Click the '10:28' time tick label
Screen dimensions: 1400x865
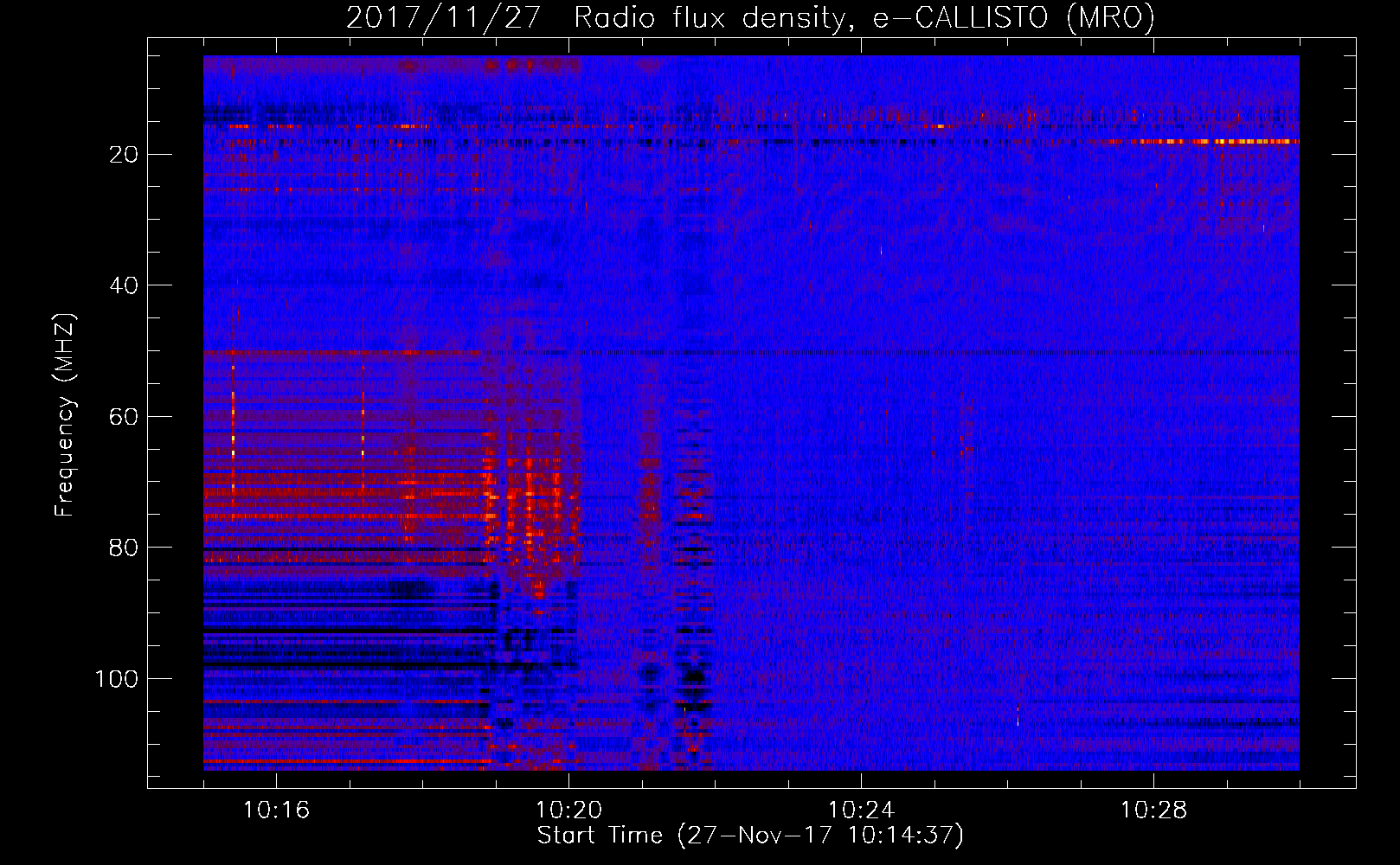(1153, 811)
